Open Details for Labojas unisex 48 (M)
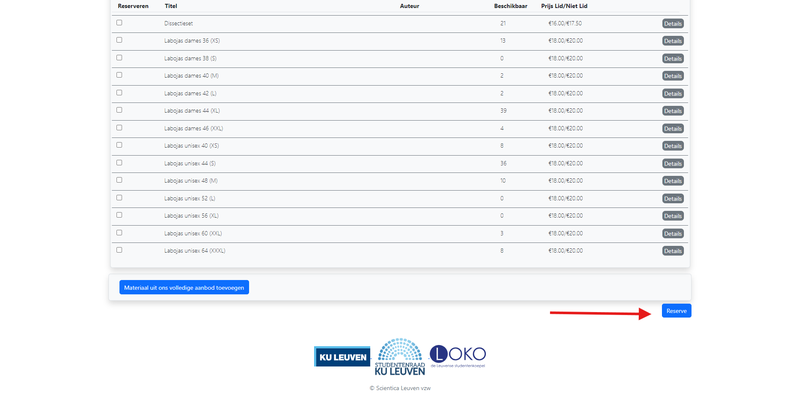 [x=673, y=181]
